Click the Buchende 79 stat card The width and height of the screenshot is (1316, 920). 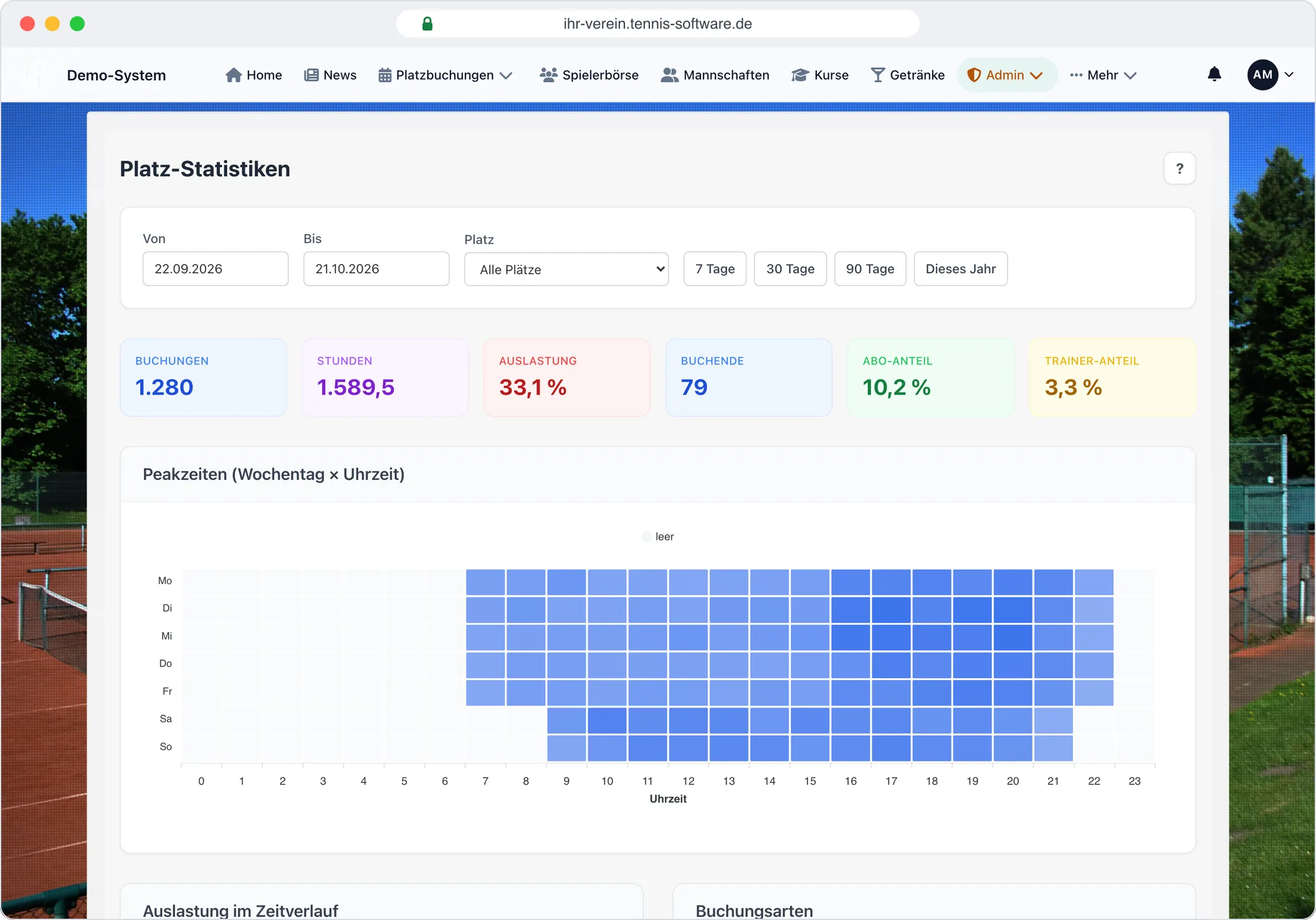pos(749,378)
